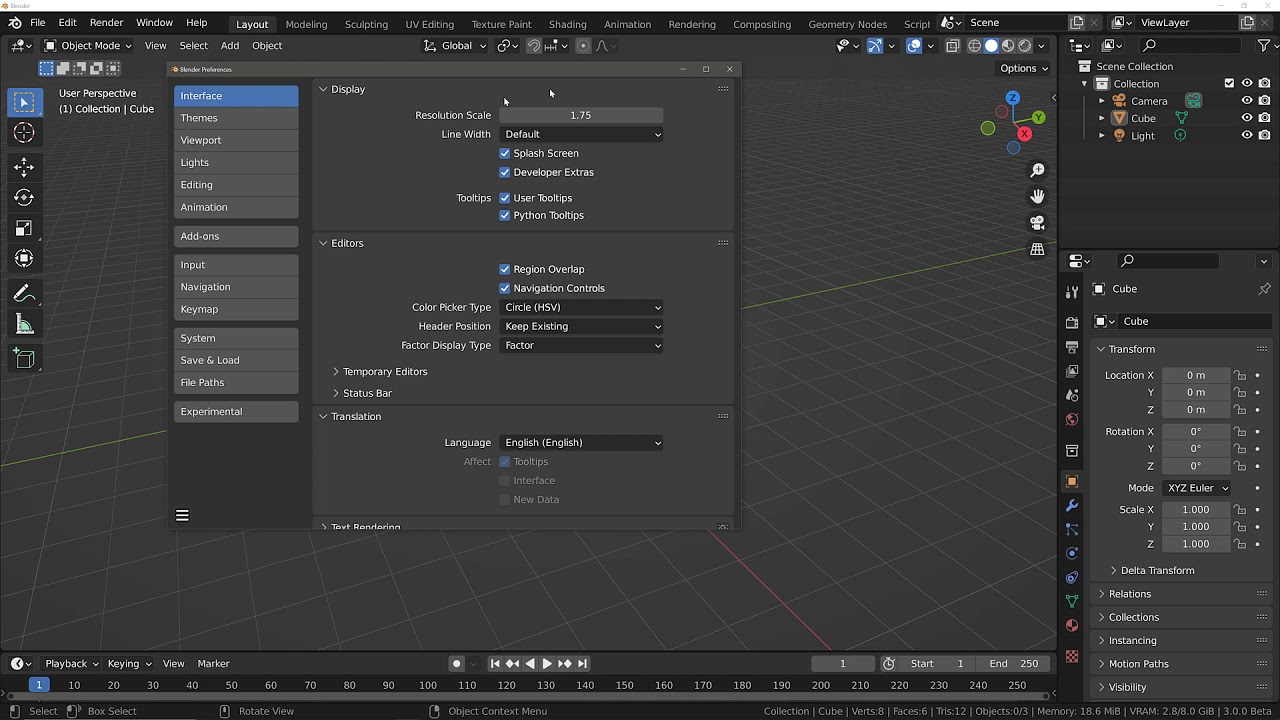This screenshot has width=1280, height=720.
Task: Hide the Cube using its eye toggle
Action: [1247, 118]
